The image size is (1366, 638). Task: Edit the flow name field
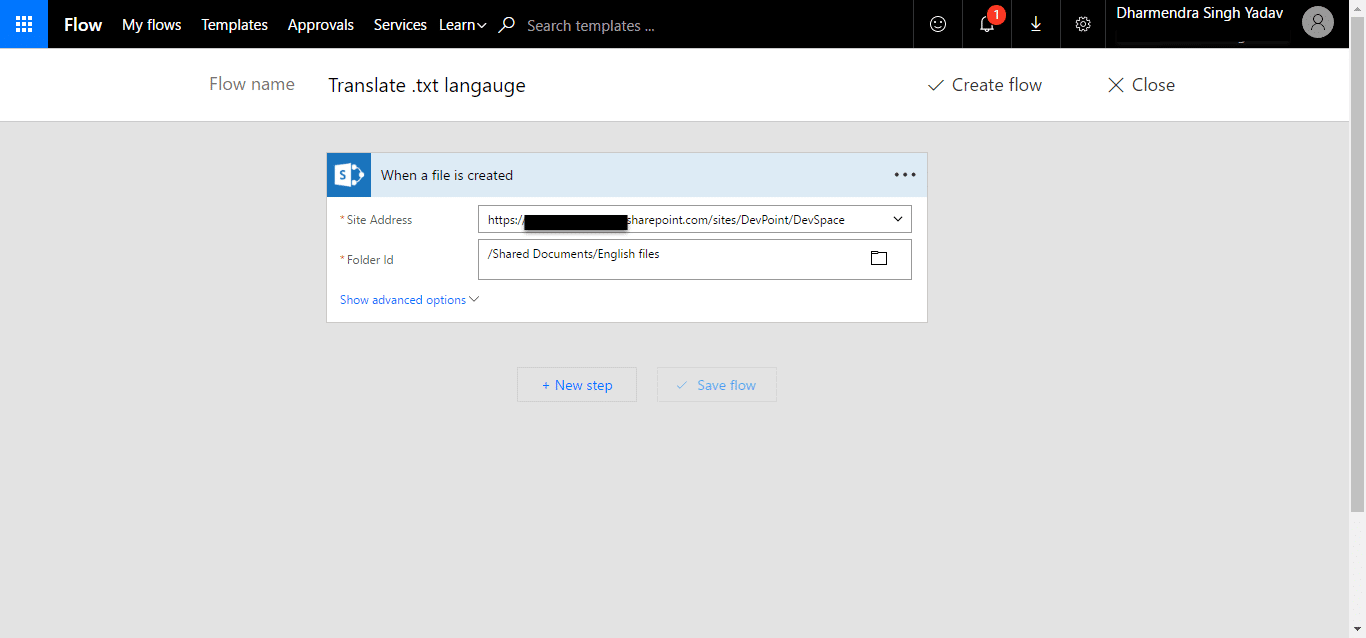[x=427, y=86]
